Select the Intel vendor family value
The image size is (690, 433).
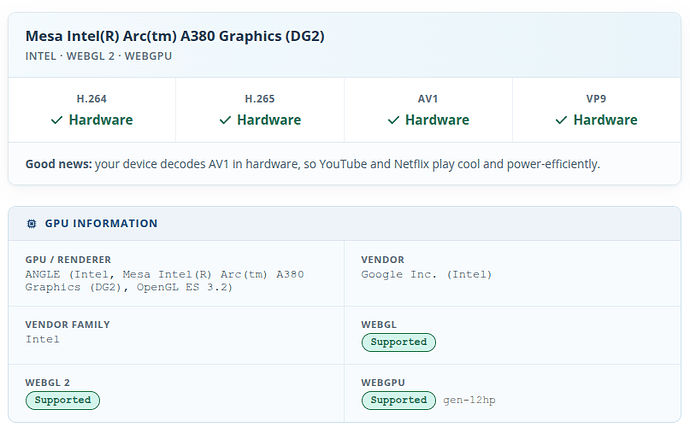tap(42, 339)
